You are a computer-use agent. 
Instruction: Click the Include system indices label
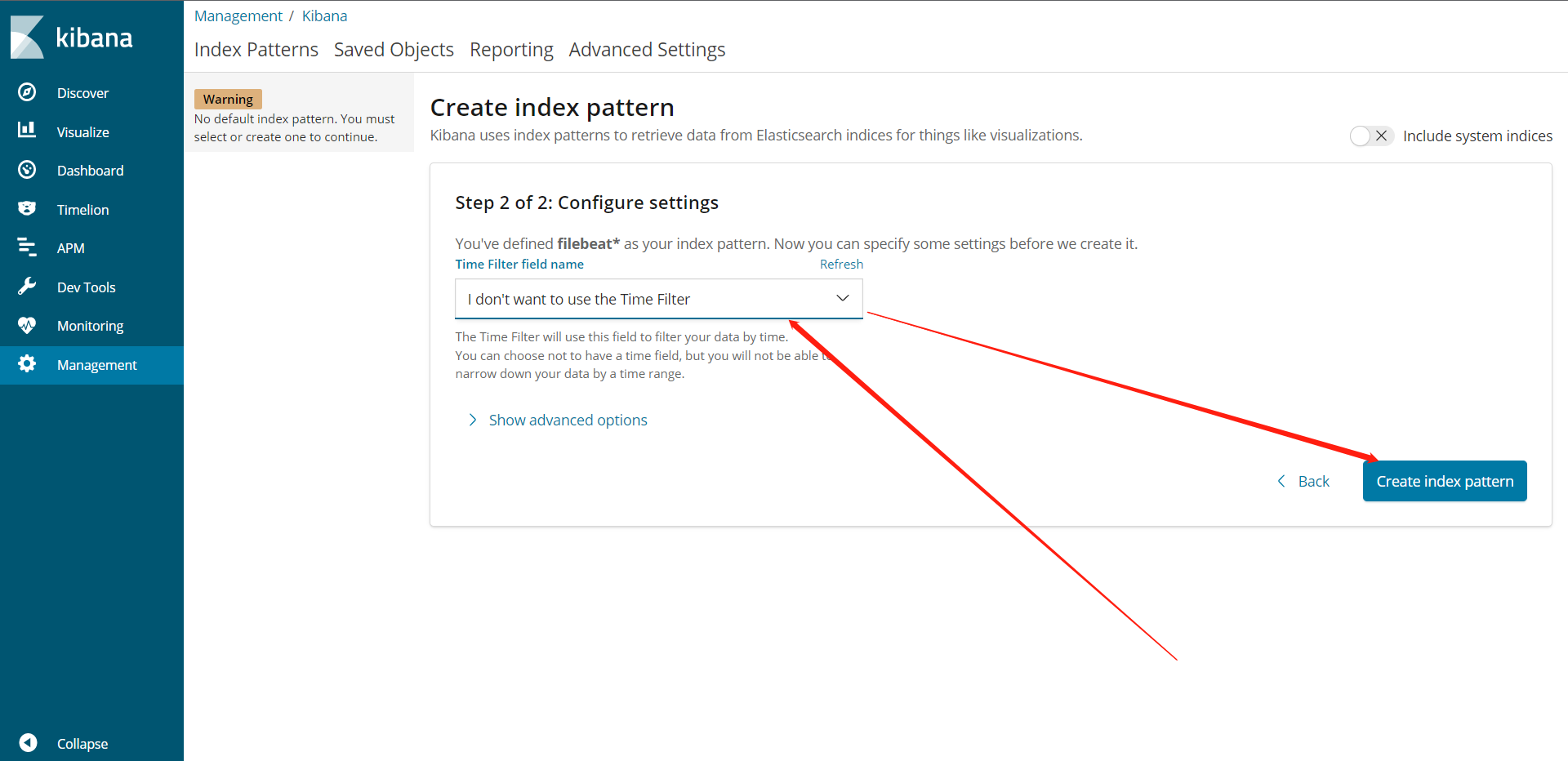click(x=1477, y=136)
